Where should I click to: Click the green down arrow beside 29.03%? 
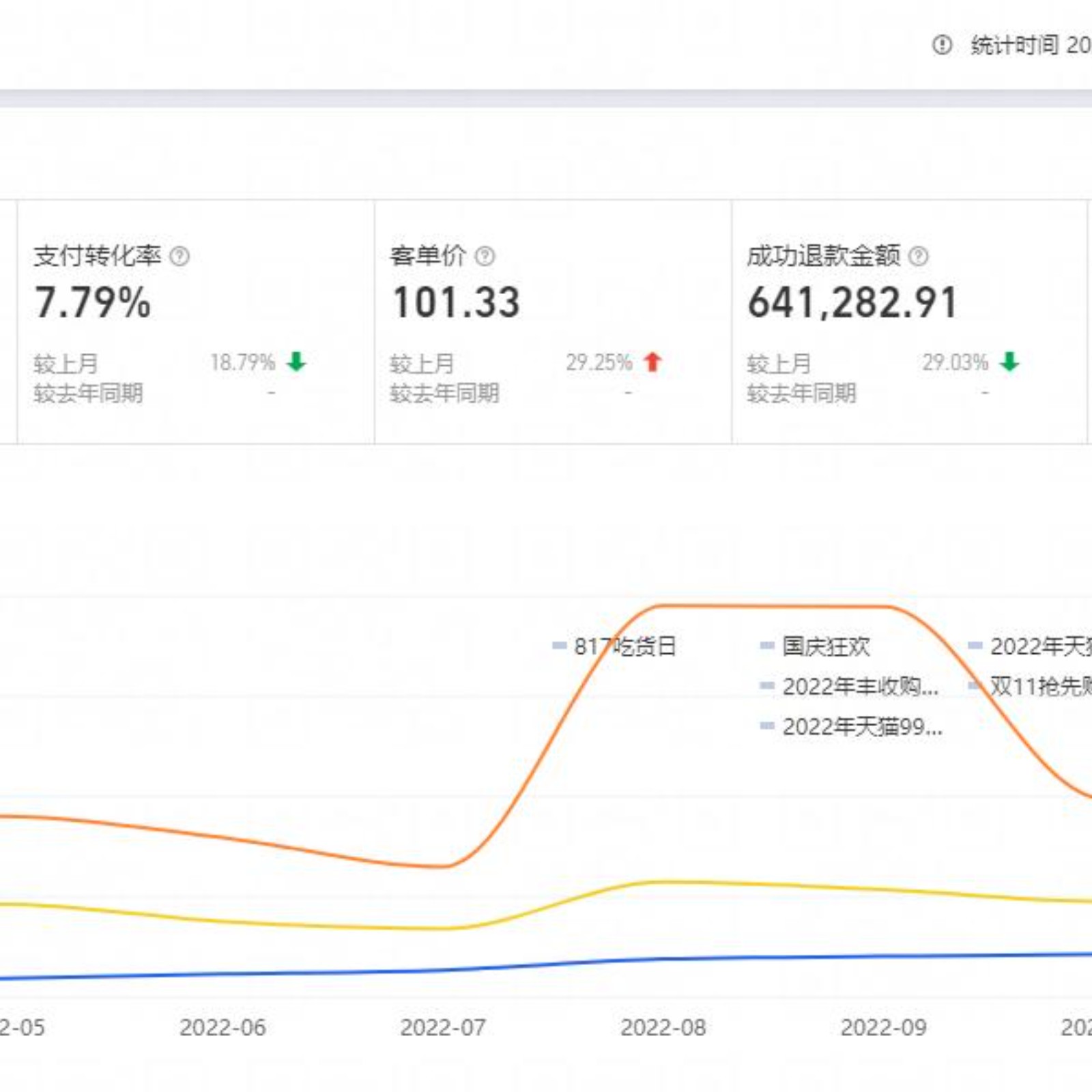point(1009,362)
